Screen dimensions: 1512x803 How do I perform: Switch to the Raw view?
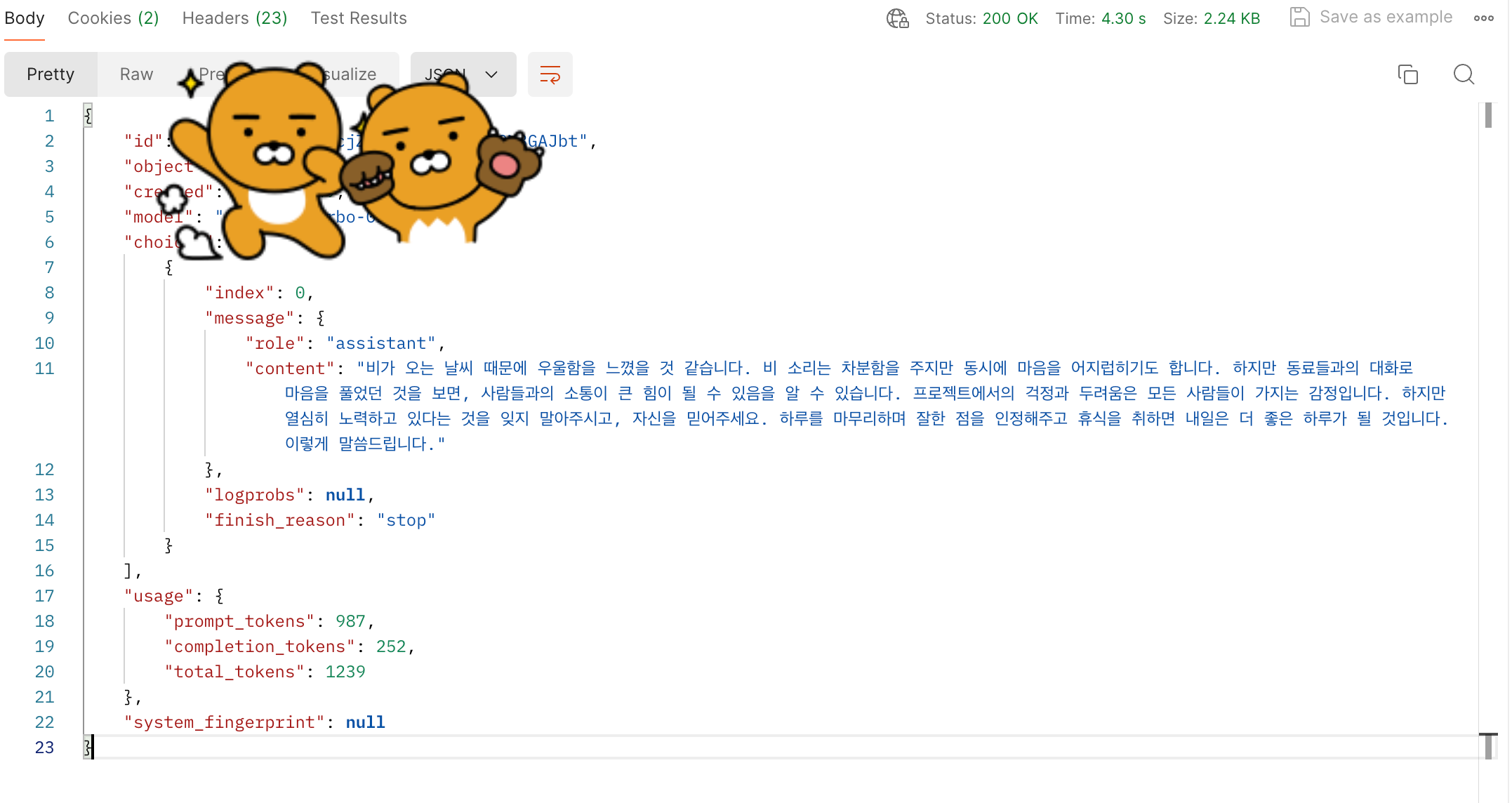pyautogui.click(x=136, y=74)
